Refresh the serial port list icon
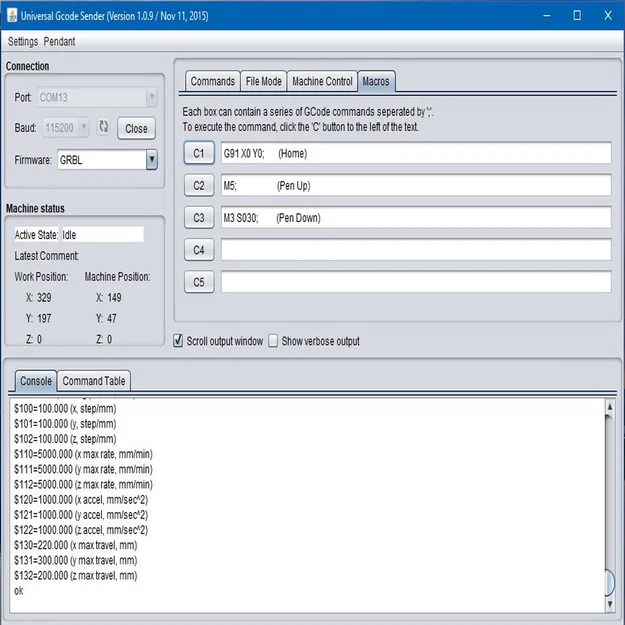The width and height of the screenshot is (625, 625). (x=104, y=127)
